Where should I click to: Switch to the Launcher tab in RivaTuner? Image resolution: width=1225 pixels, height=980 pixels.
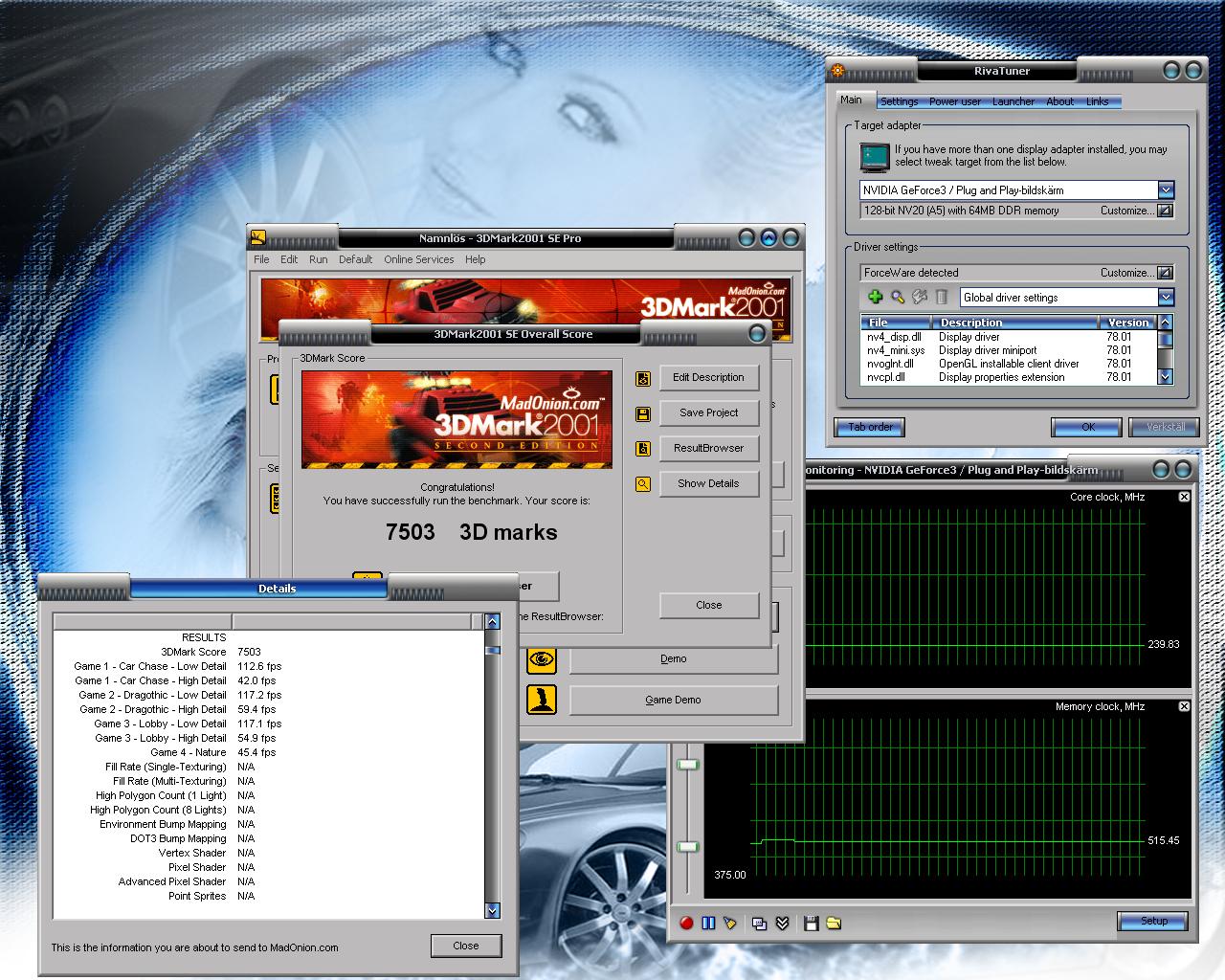1013,101
